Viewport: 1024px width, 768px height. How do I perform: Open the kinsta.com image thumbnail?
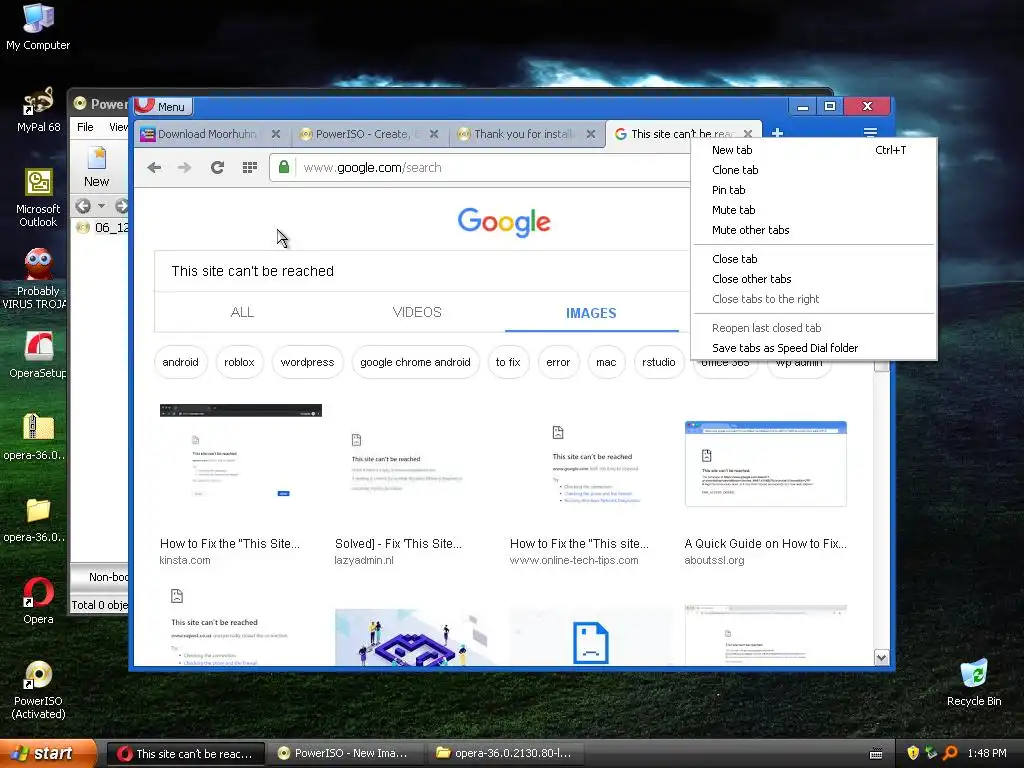[241, 464]
